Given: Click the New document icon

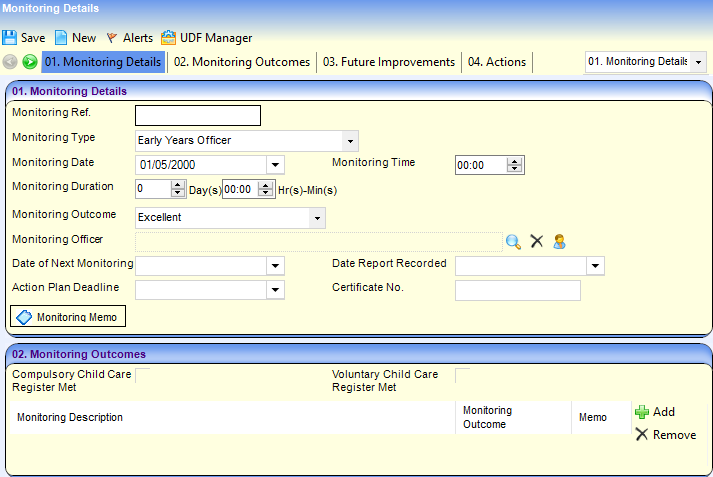Looking at the screenshot, I should [x=61, y=38].
